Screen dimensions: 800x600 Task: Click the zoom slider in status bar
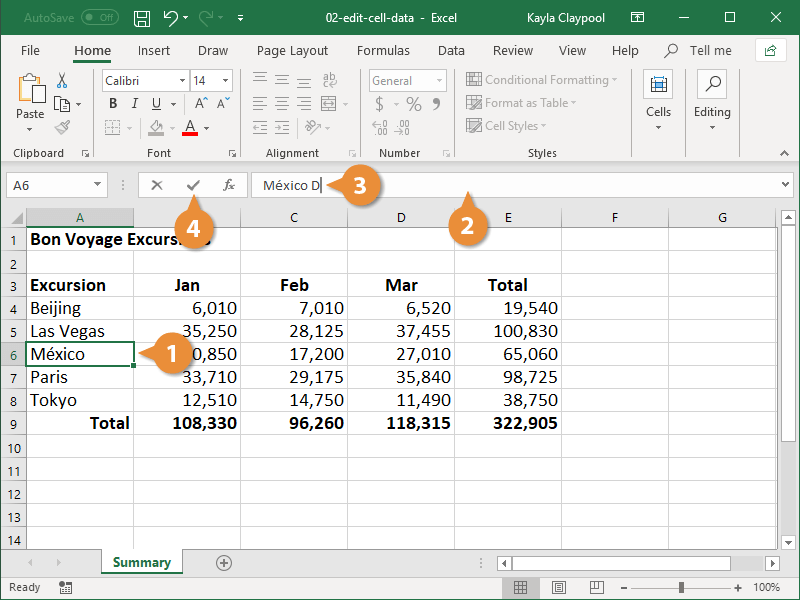click(x=682, y=588)
